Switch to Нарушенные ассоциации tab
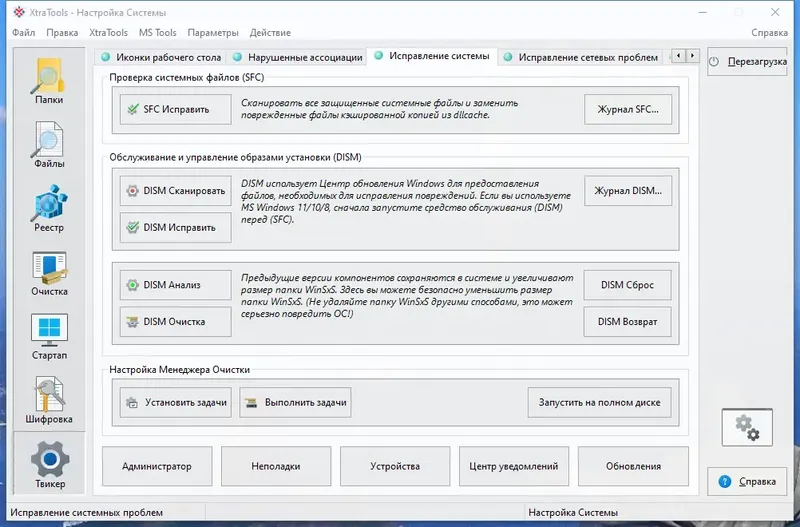 pyautogui.click(x=297, y=57)
